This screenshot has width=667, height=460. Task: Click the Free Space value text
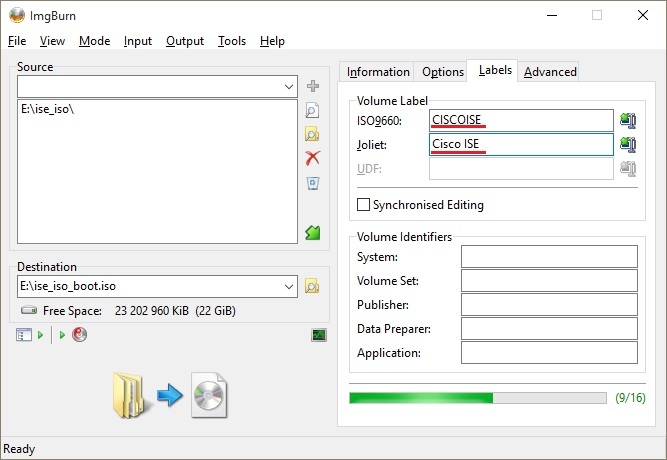(x=175, y=311)
